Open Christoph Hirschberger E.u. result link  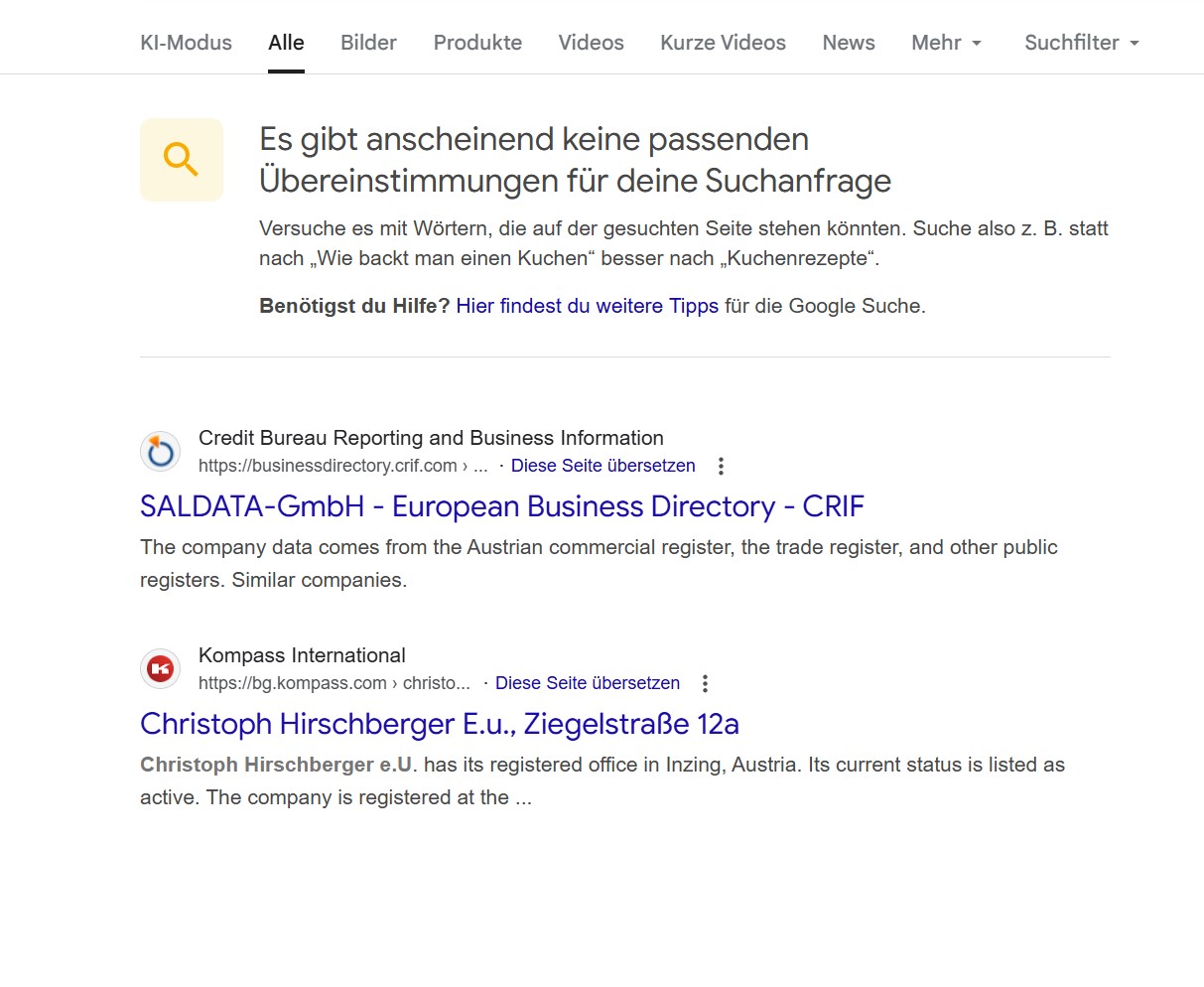pos(439,724)
